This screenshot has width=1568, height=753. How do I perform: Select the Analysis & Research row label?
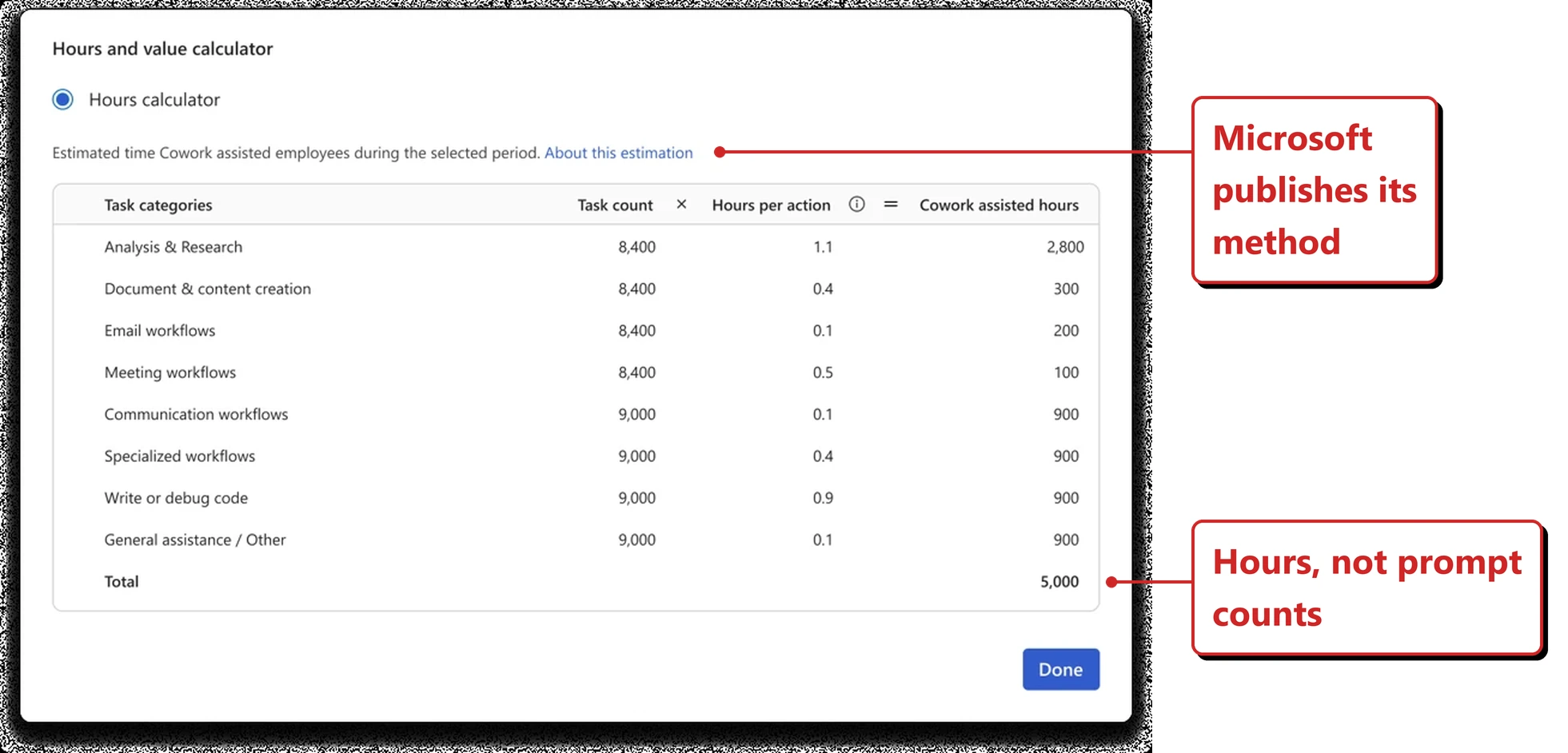(x=173, y=247)
